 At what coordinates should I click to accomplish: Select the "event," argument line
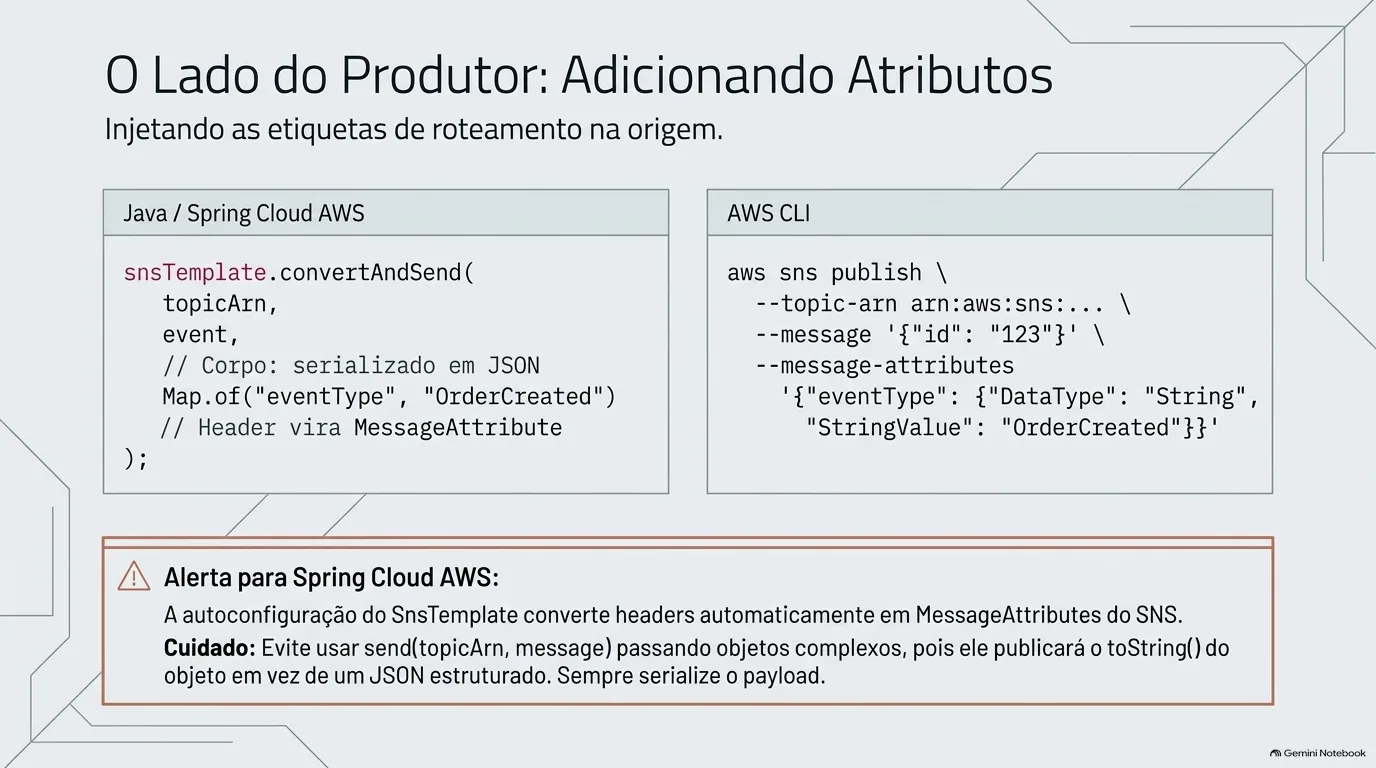pyautogui.click(x=201, y=335)
